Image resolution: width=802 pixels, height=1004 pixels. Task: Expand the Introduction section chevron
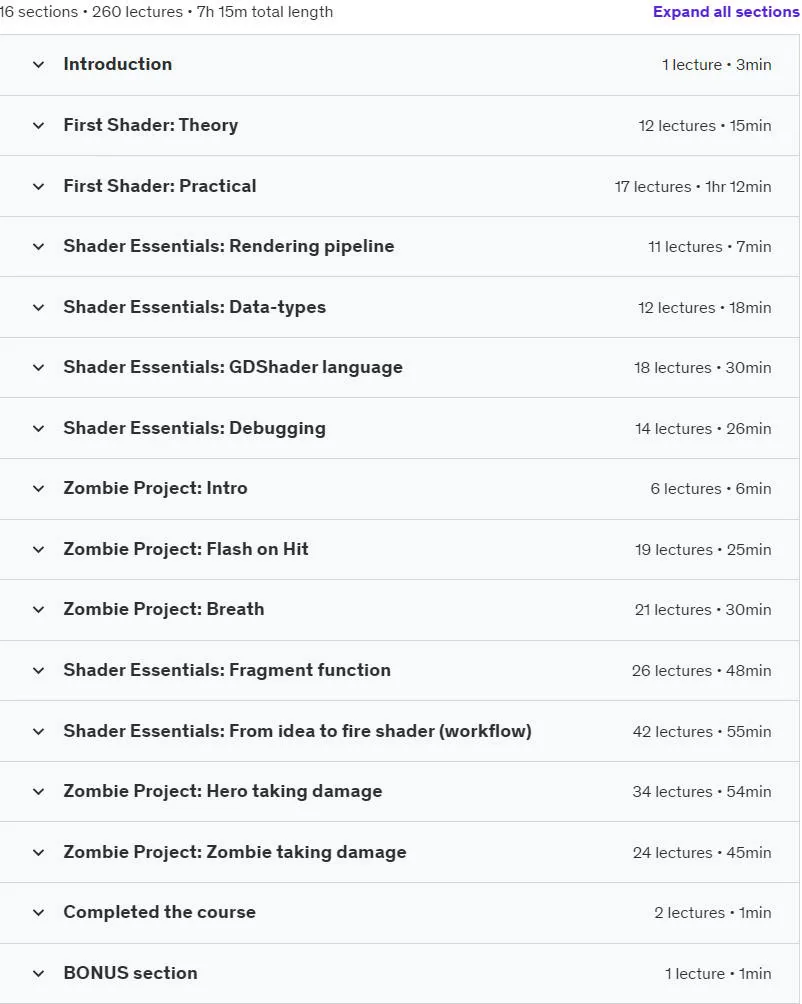coord(38,65)
